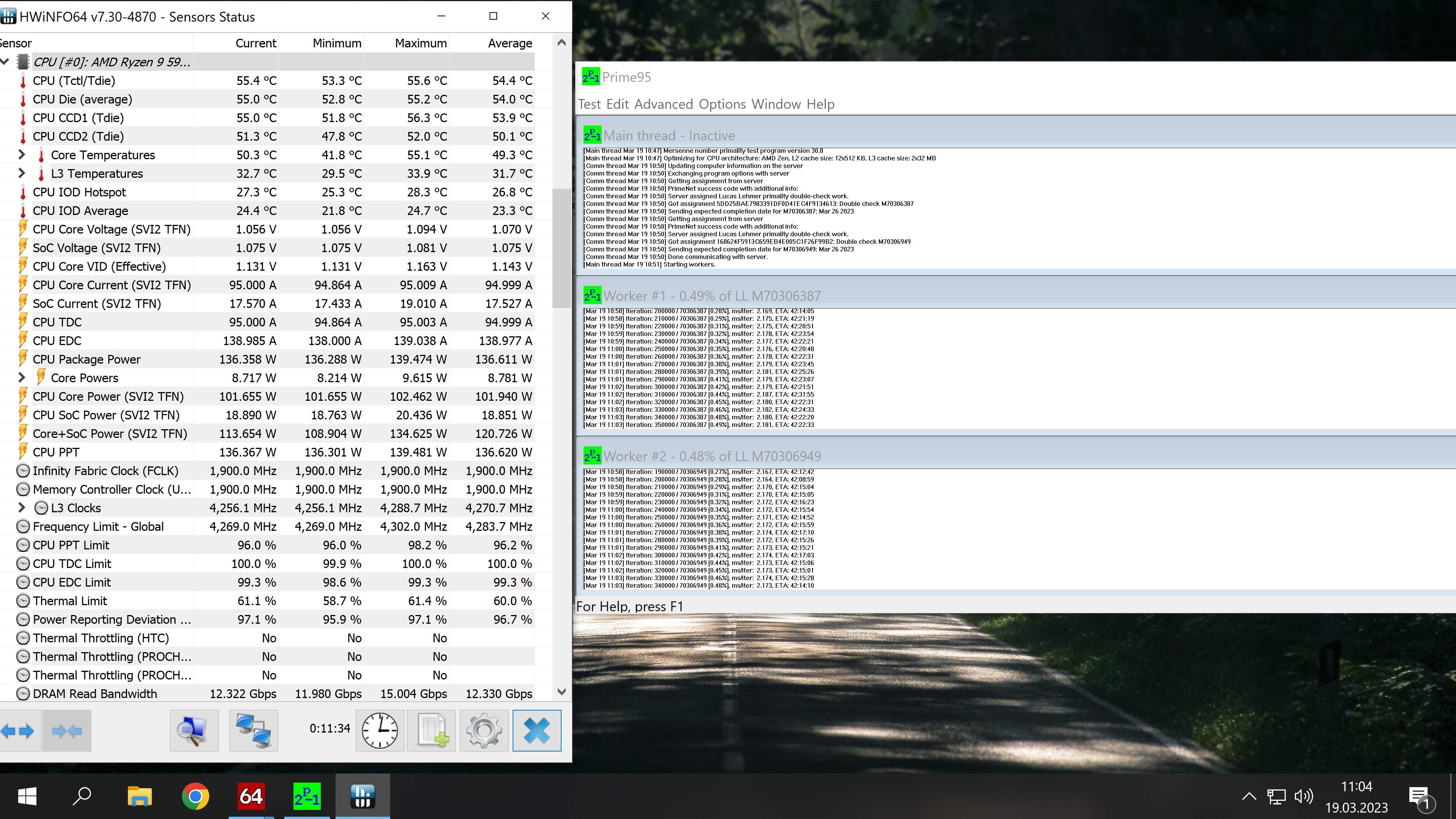Expand the L3 Temperatures row
The height and width of the screenshot is (819, 1456).
pos(22,173)
